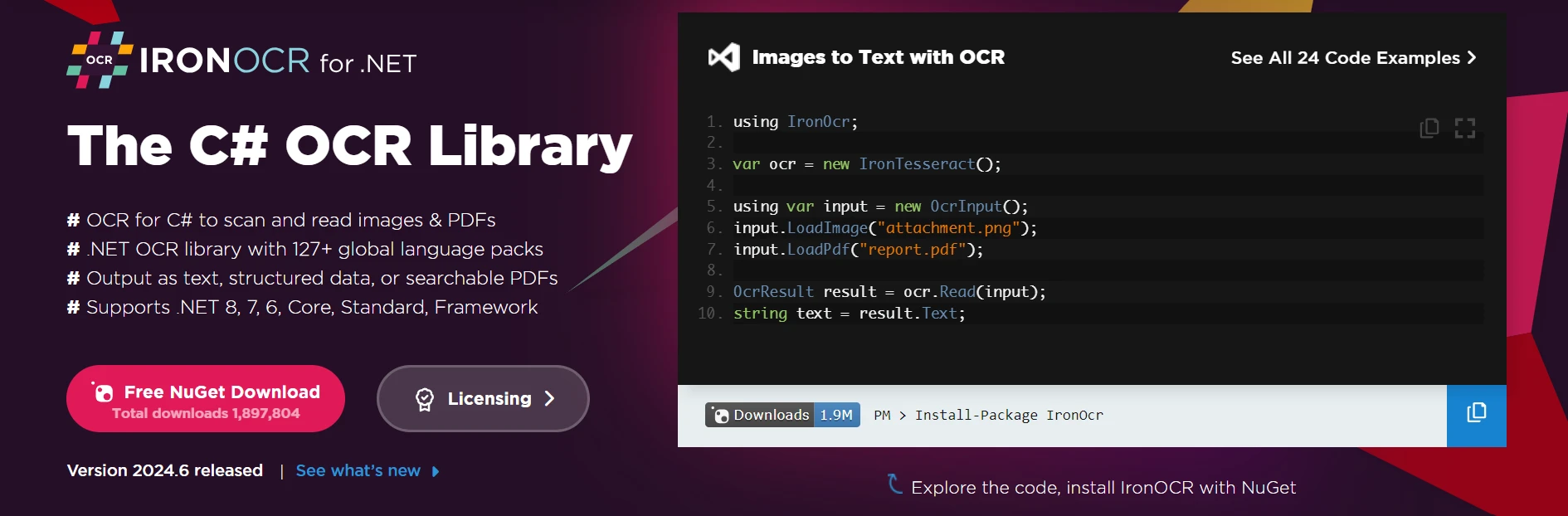Screen dimensions: 1568x516
Task: Click the Downloads 1.9M badge
Action: pyautogui.click(x=782, y=415)
